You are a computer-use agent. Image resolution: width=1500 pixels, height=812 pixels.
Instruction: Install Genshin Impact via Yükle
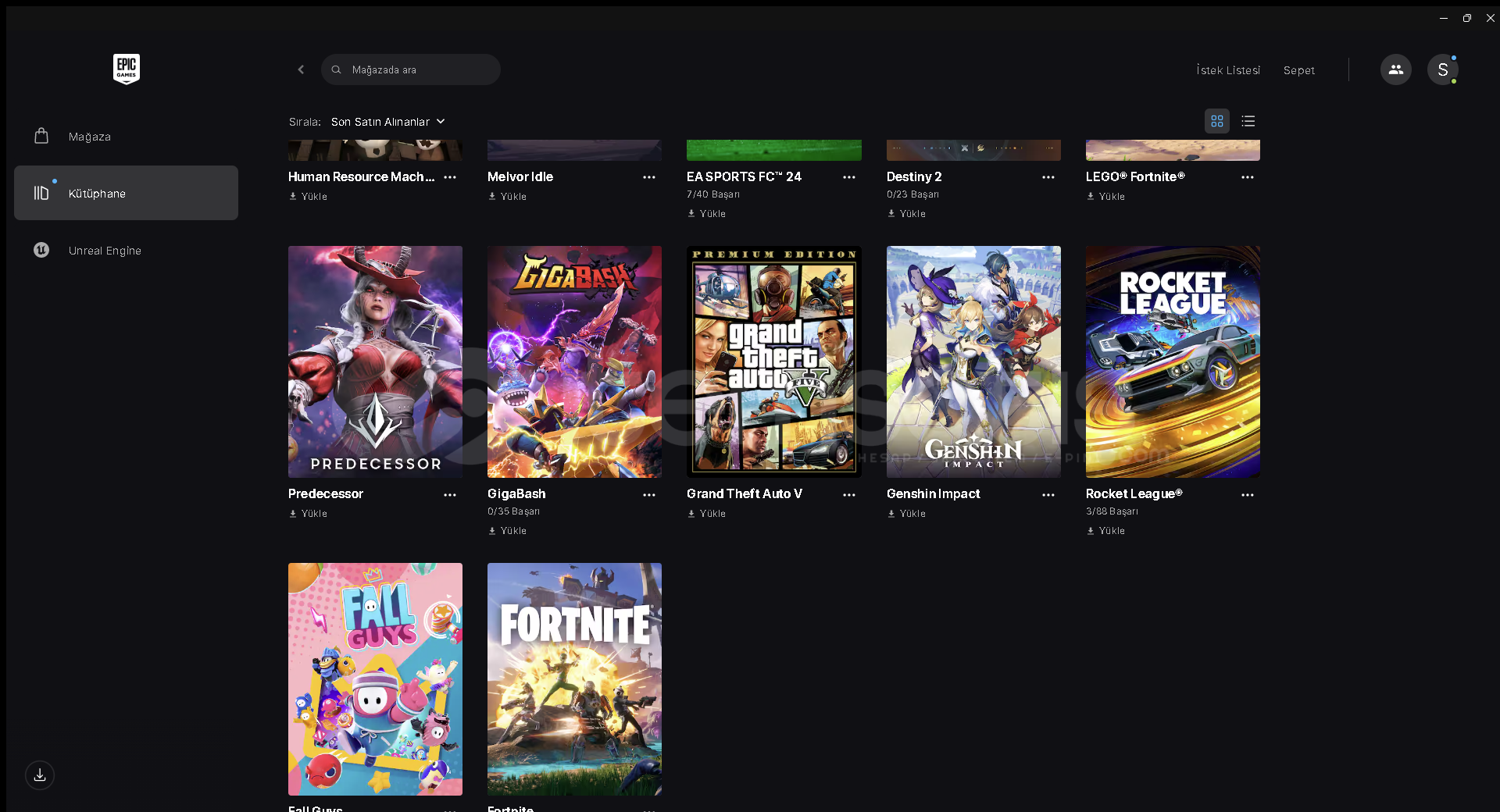[x=906, y=514]
